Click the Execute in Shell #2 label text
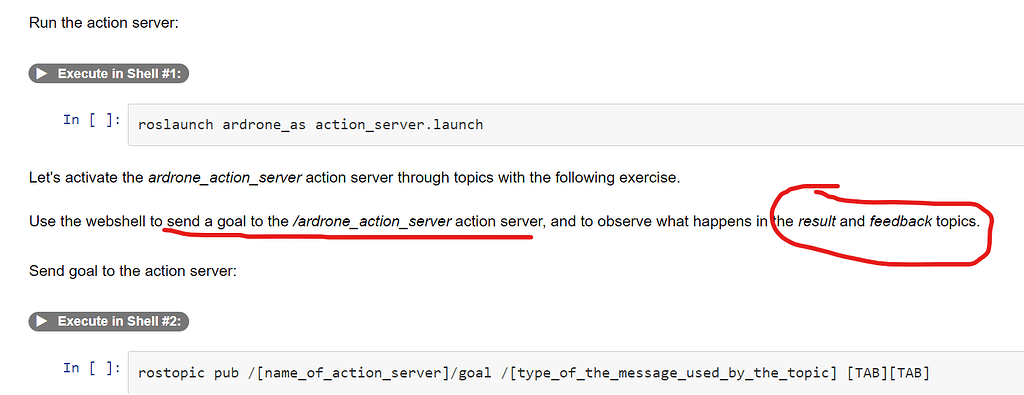 coord(118,321)
